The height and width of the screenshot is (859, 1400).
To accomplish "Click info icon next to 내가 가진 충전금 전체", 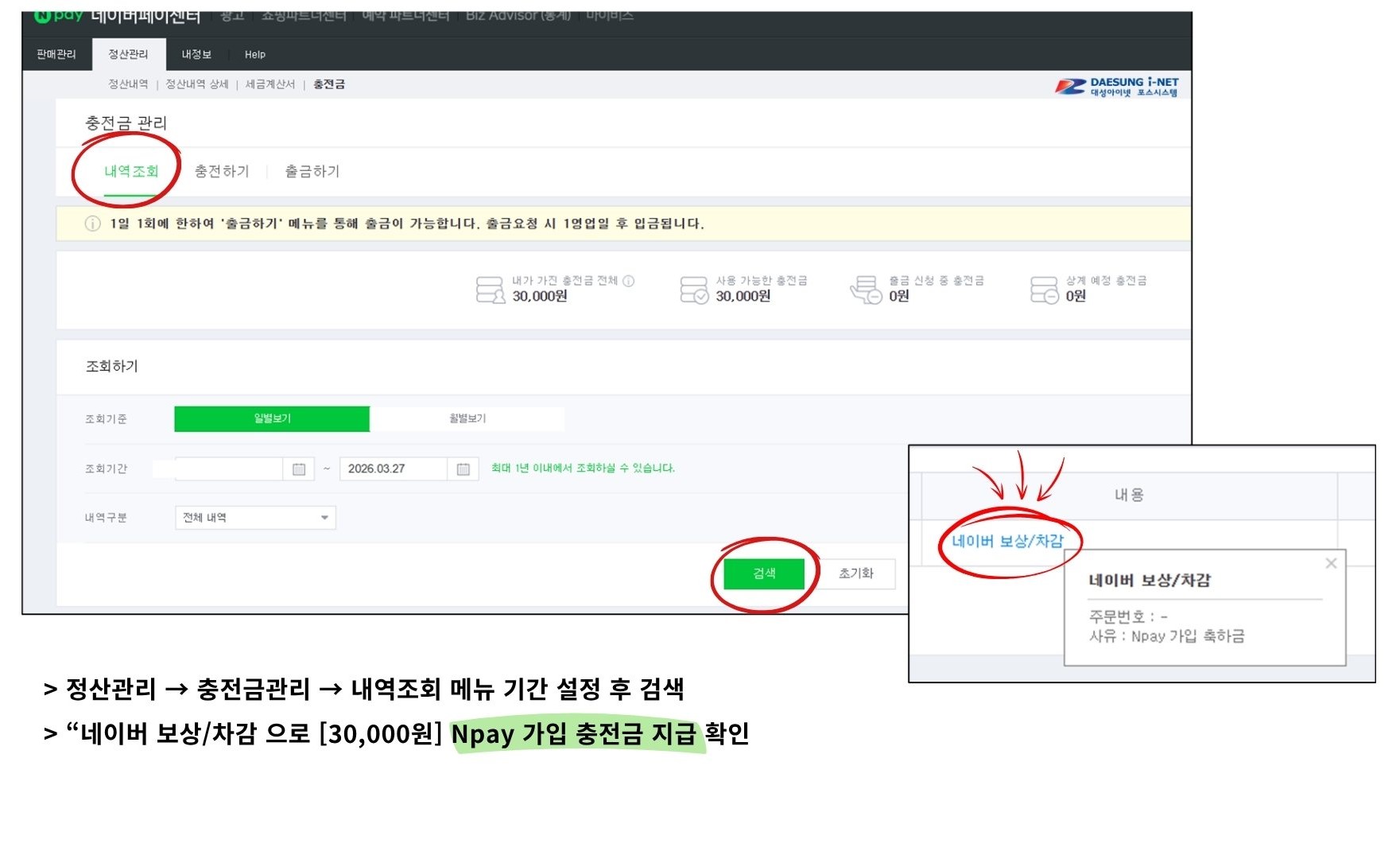I will coord(629,281).
